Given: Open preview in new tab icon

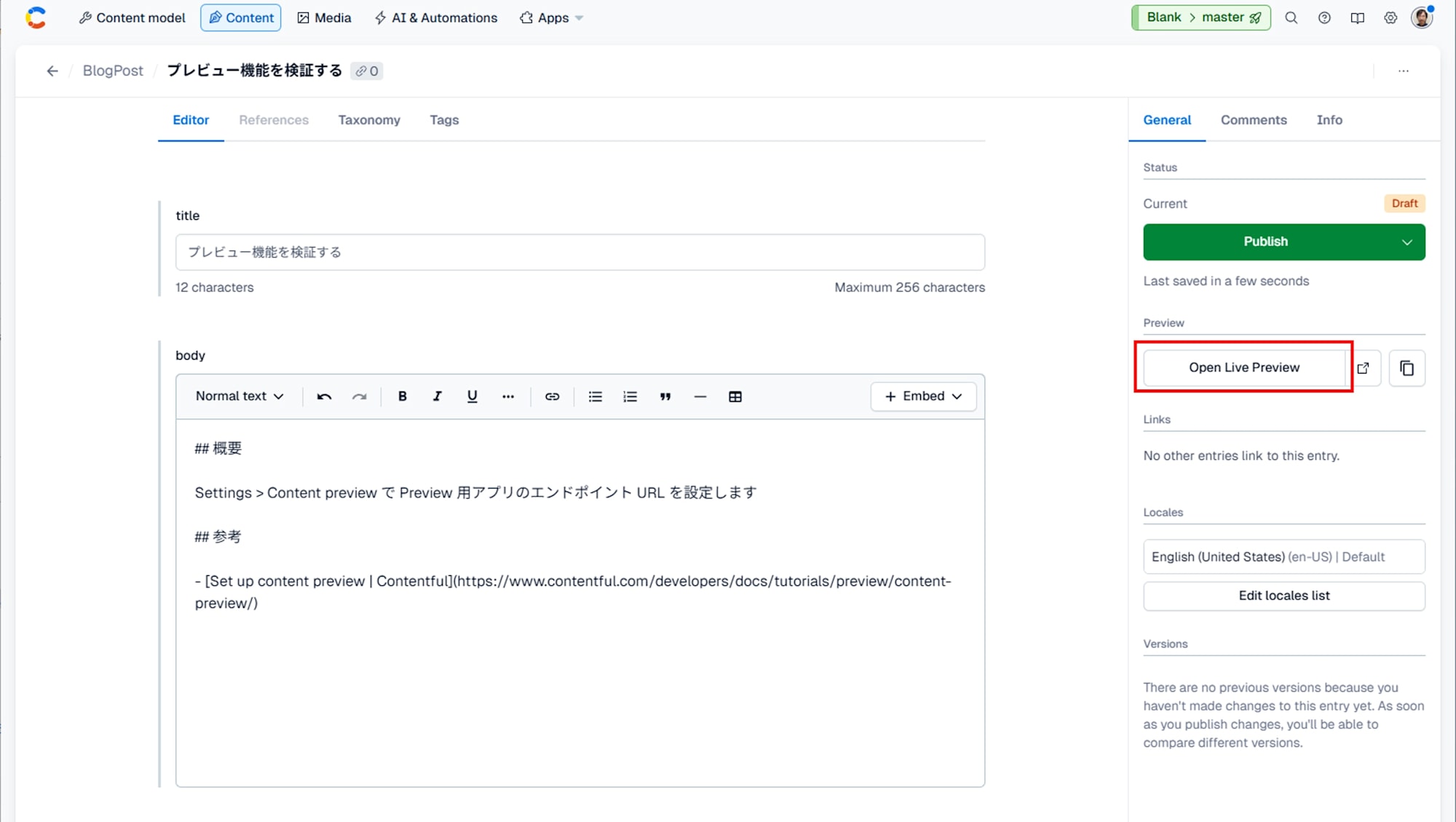Looking at the screenshot, I should click(x=1364, y=368).
